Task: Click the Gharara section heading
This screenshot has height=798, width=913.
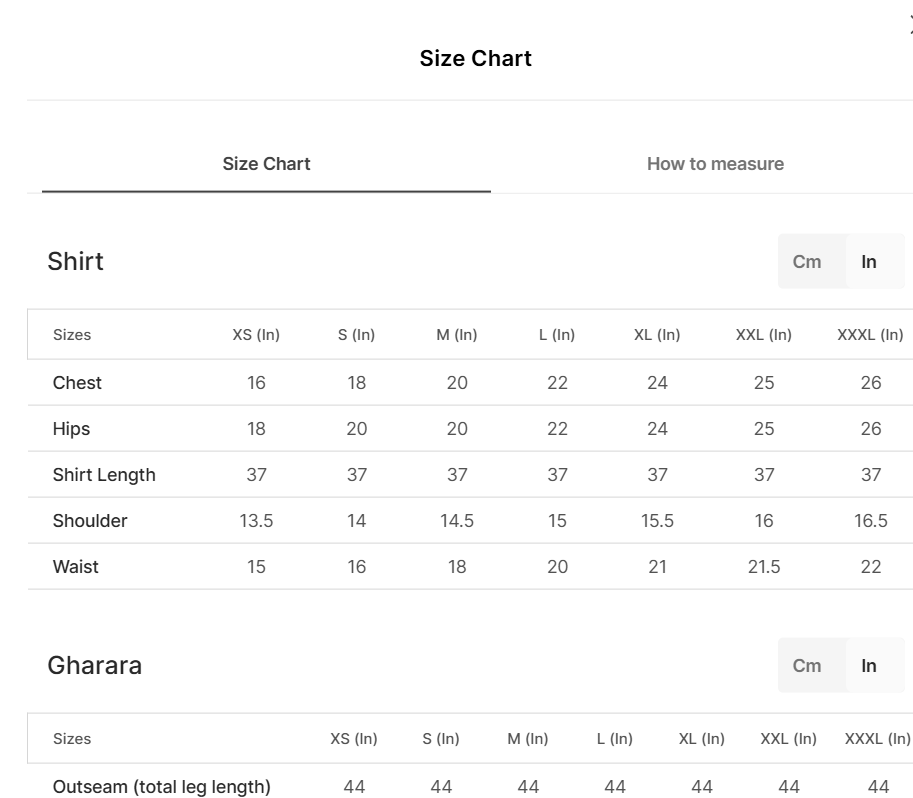Action: pyautogui.click(x=94, y=666)
